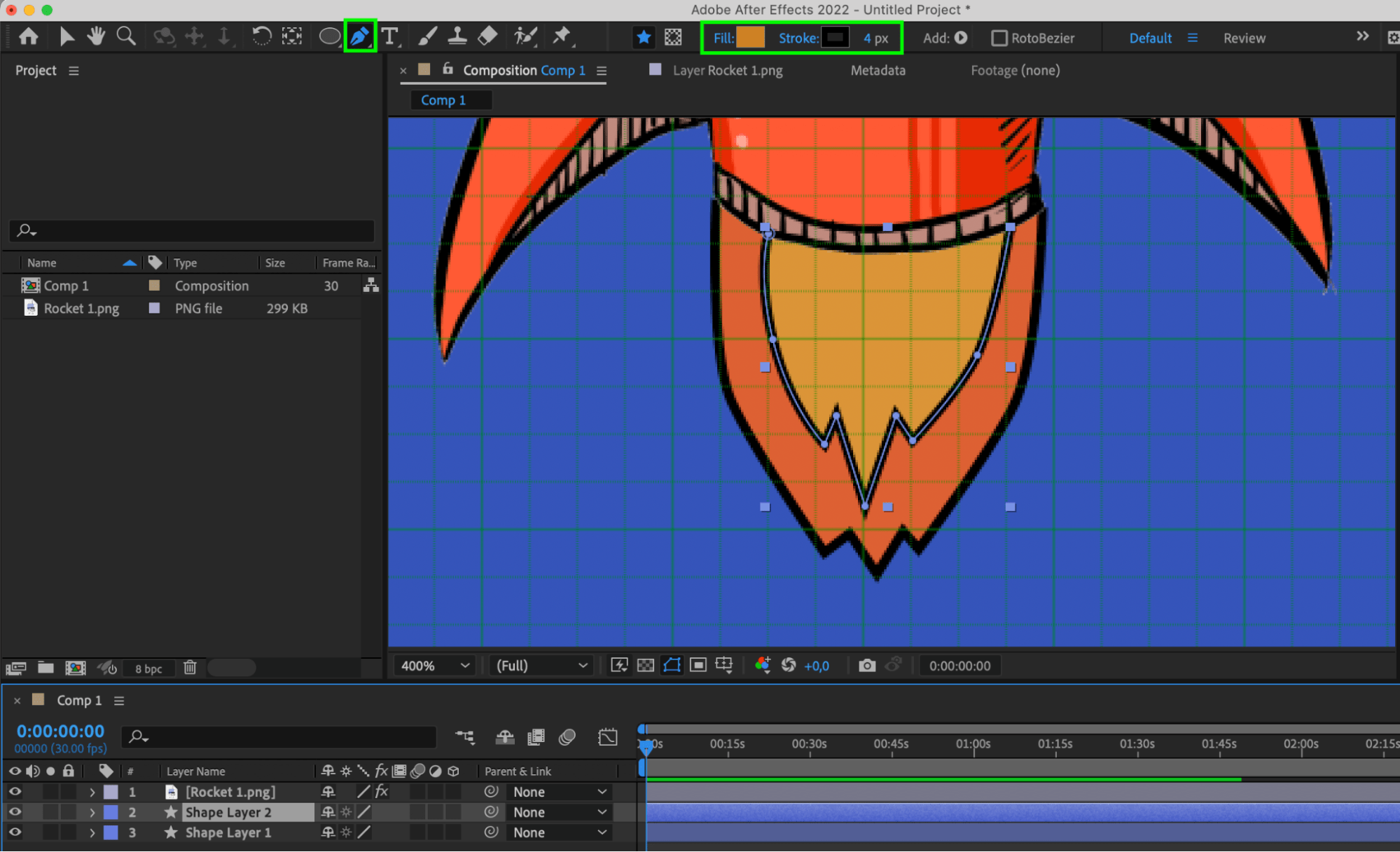This screenshot has height=852, width=1400.
Task: Open the Metadata tab
Action: tap(878, 71)
